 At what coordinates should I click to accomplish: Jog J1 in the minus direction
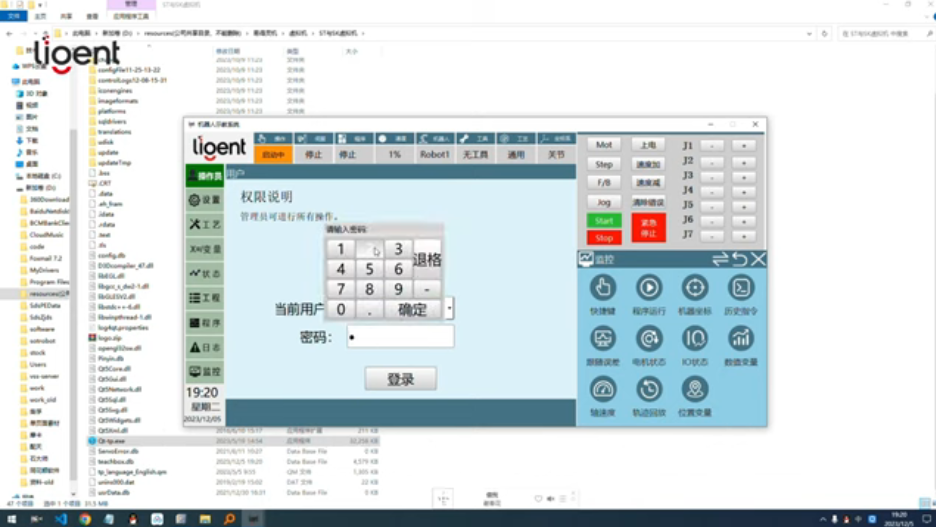pyautogui.click(x=712, y=146)
